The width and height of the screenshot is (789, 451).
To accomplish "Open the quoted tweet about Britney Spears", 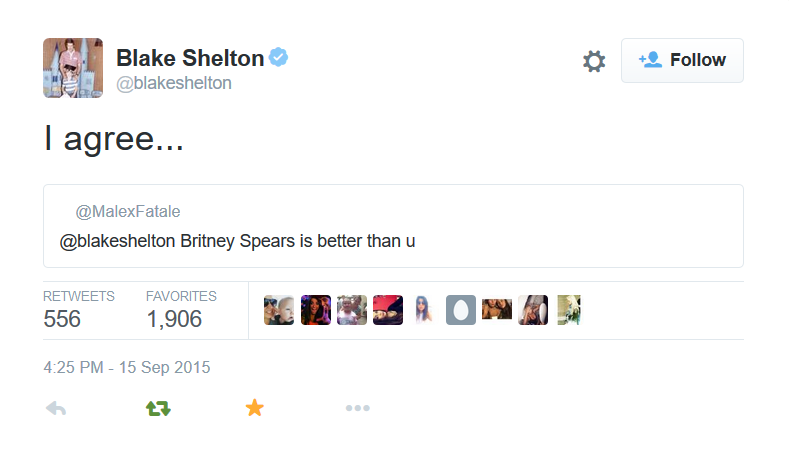I will coord(393,226).
